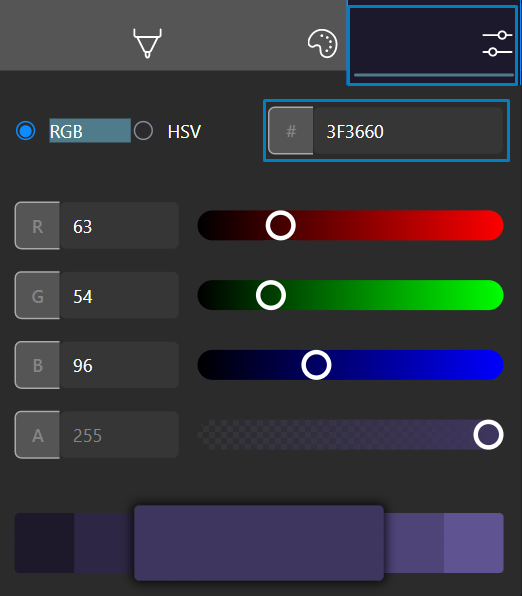Click the # hex prefix label
Screen dimensions: 522x596
point(291,131)
